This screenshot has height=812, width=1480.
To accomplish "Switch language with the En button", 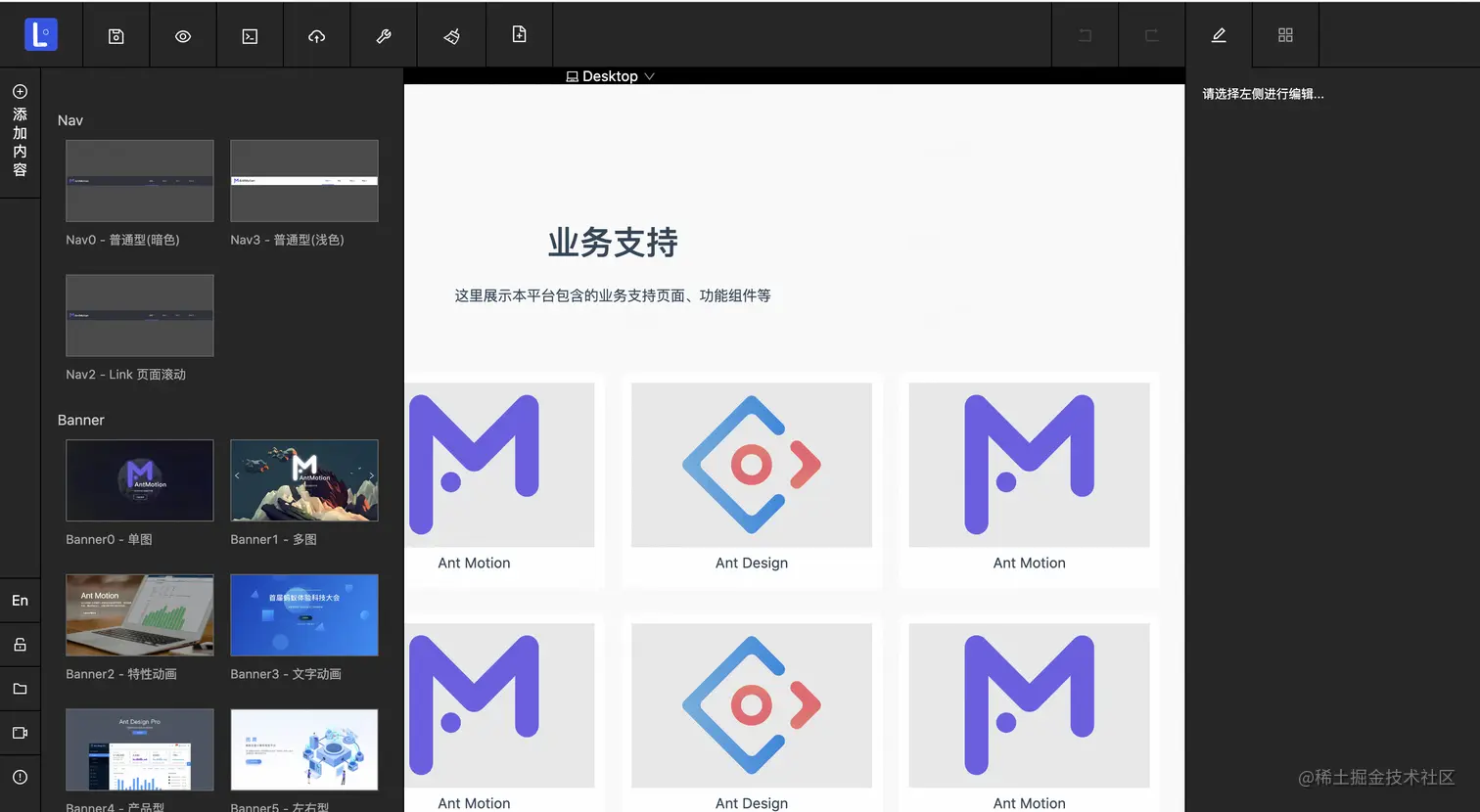I will [20, 601].
